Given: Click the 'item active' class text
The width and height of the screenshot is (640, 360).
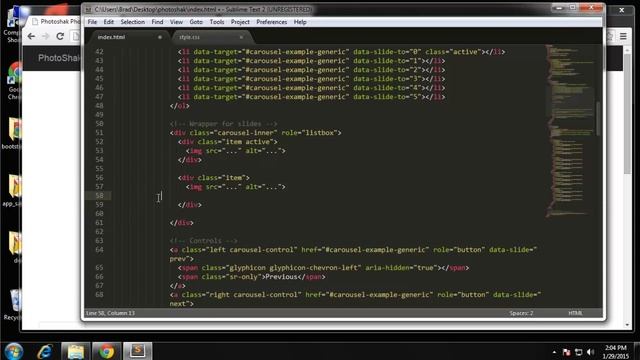Looking at the screenshot, I should coord(249,142).
